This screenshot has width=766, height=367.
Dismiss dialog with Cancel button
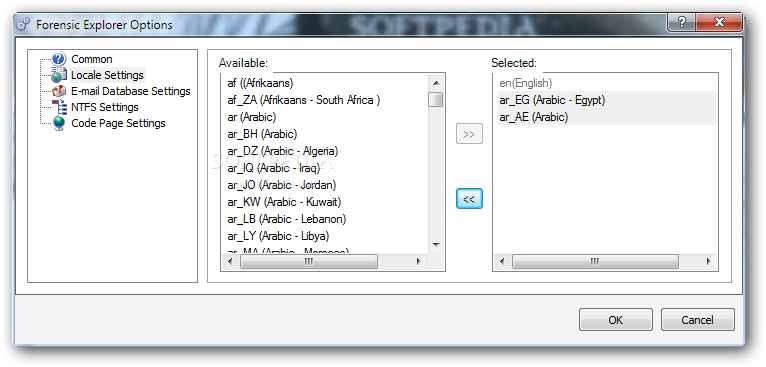pyautogui.click(x=697, y=320)
